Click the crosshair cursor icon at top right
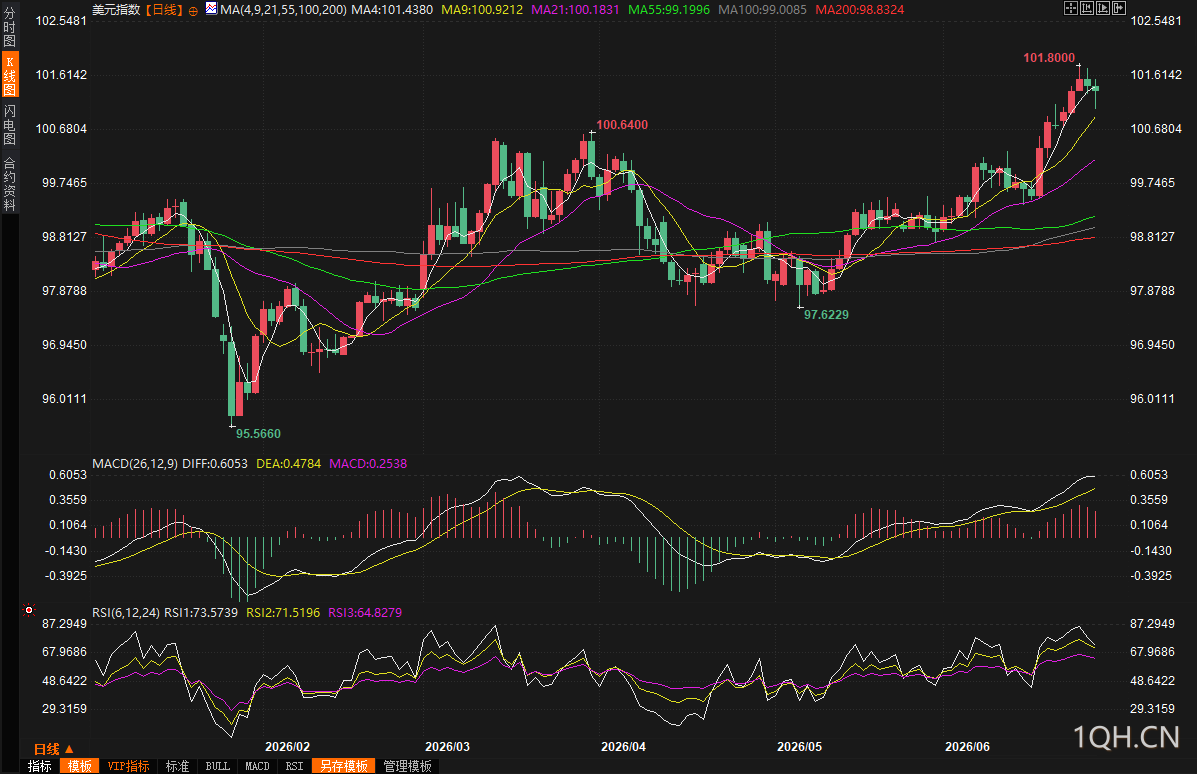The width and height of the screenshot is (1197, 774). coord(1070,8)
